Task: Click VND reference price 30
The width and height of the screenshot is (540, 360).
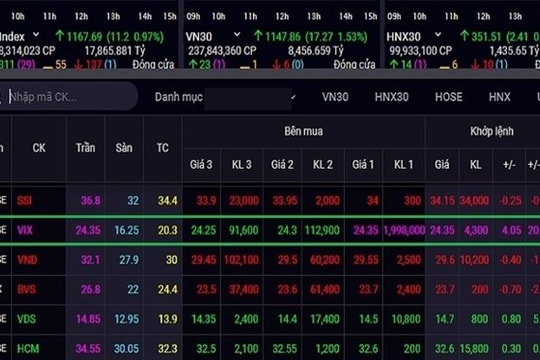Action: coord(172,260)
